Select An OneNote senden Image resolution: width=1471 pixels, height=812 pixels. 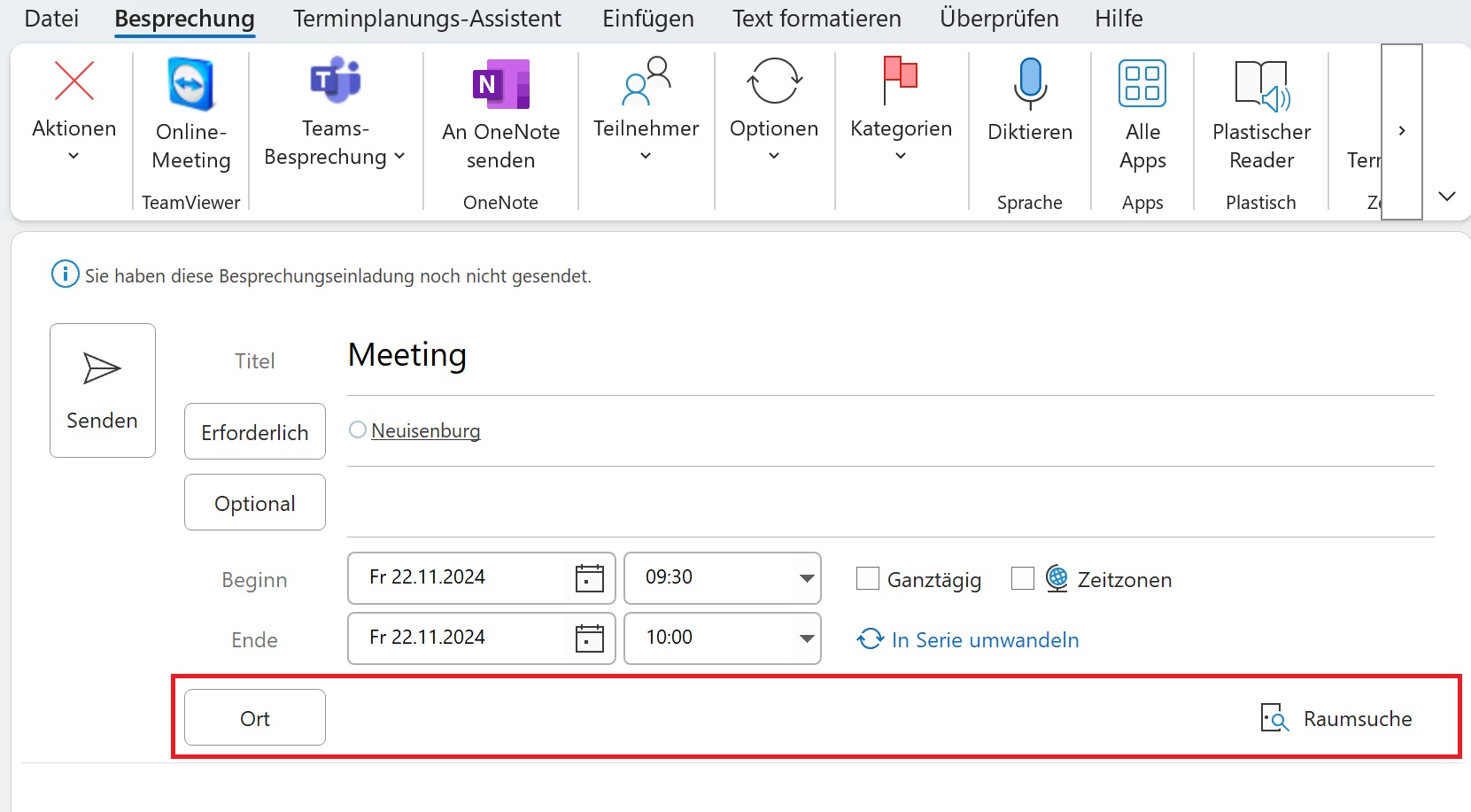pyautogui.click(x=500, y=84)
